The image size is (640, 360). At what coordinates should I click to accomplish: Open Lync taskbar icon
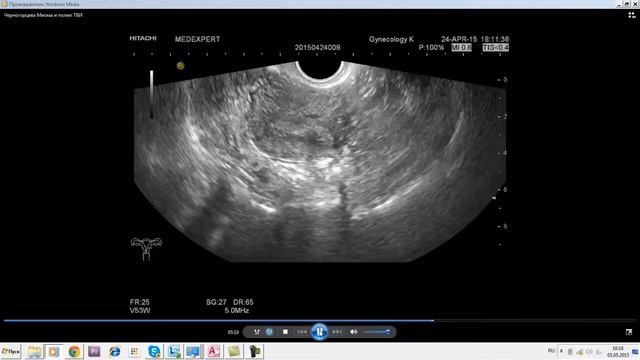tap(174, 351)
